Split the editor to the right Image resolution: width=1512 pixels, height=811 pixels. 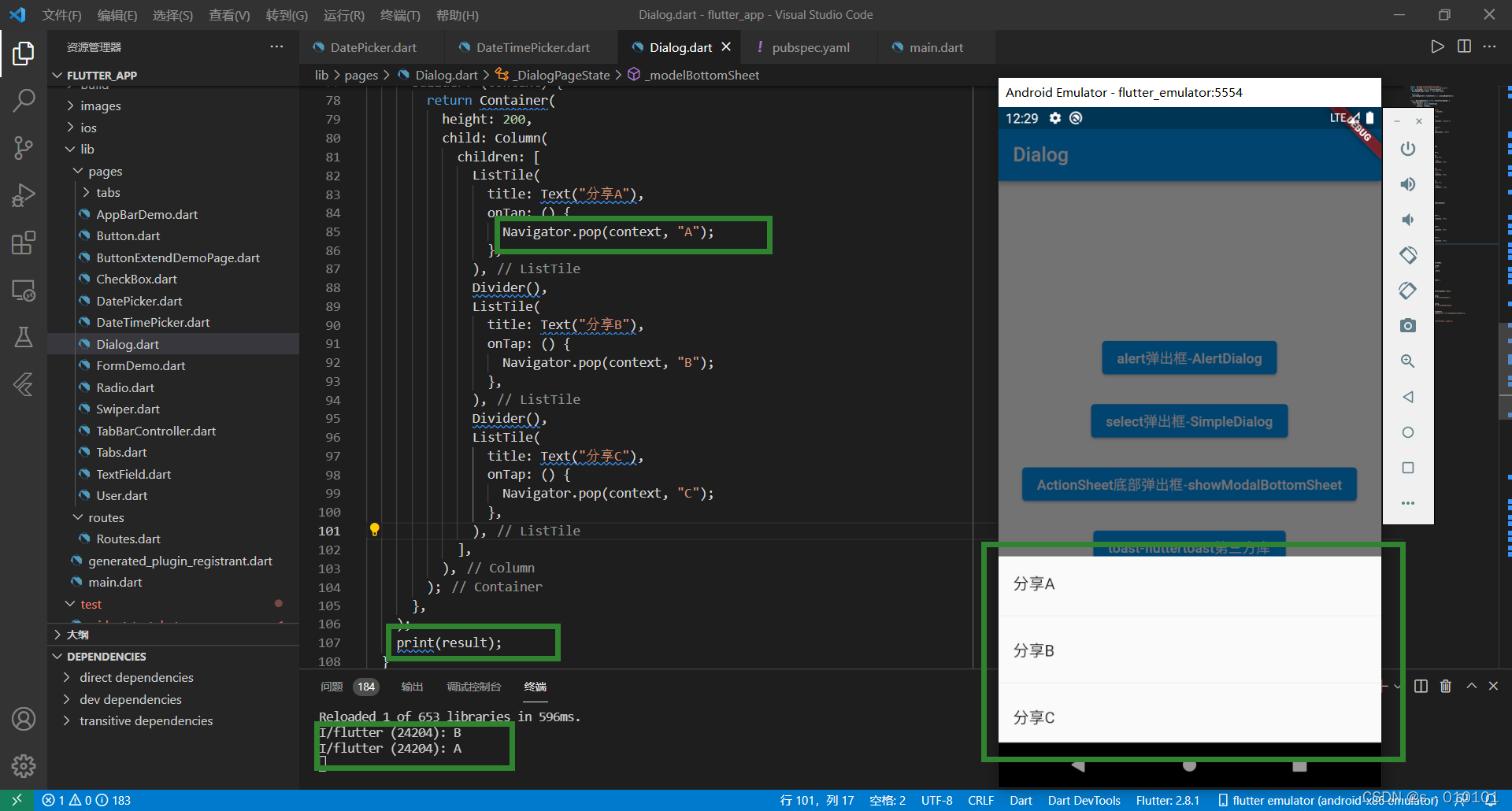pos(1464,46)
